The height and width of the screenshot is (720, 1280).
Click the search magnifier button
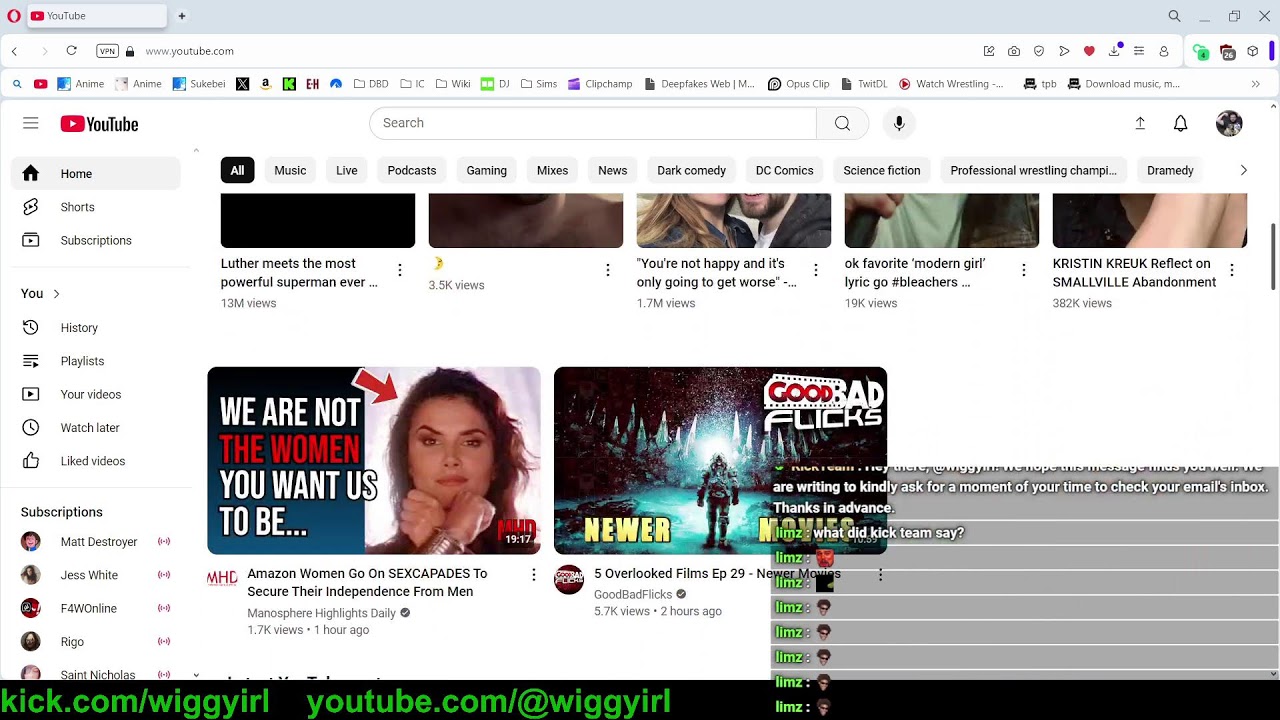[x=842, y=123]
